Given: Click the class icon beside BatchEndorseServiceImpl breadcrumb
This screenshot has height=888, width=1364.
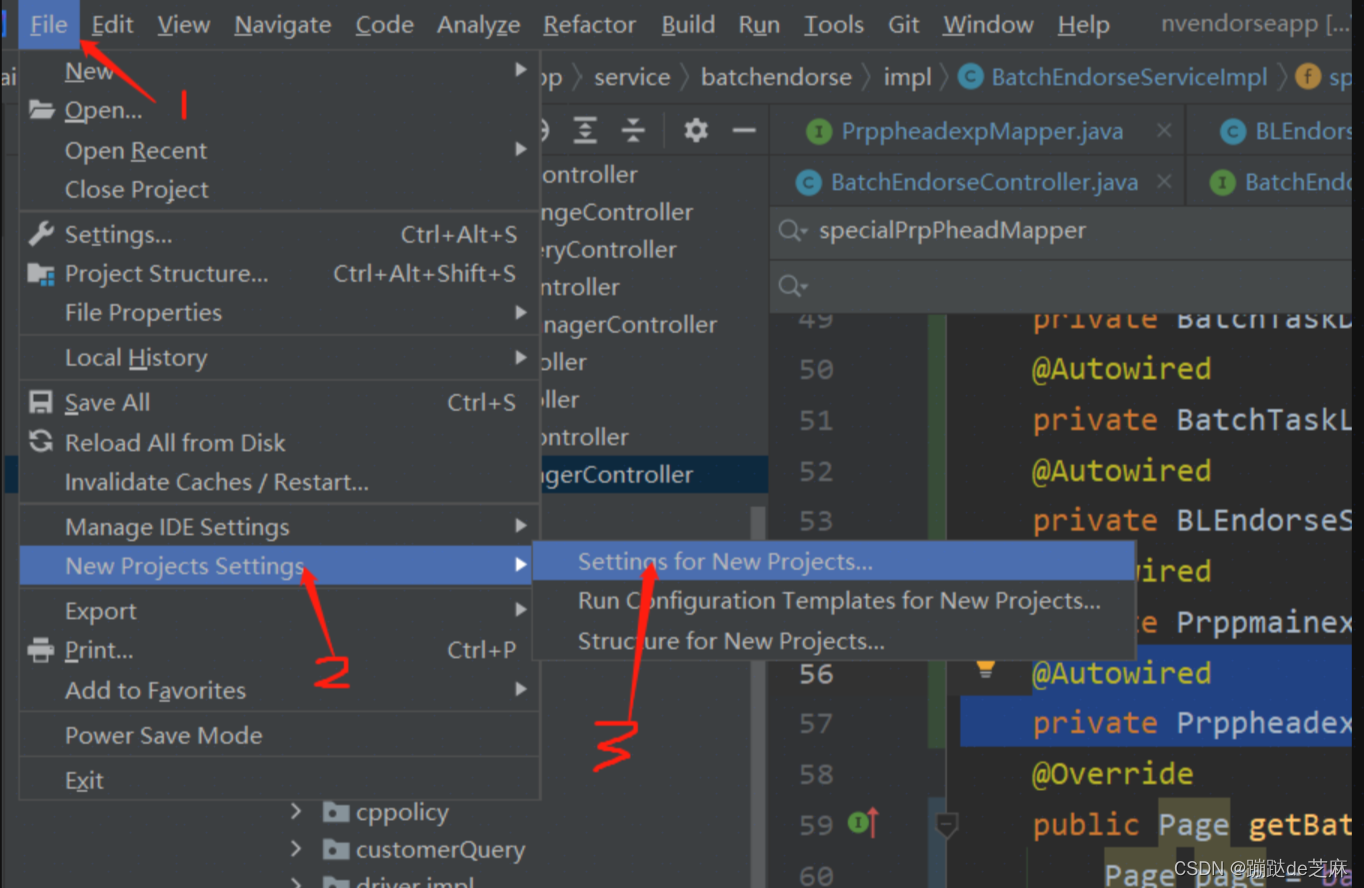Looking at the screenshot, I should point(969,76).
